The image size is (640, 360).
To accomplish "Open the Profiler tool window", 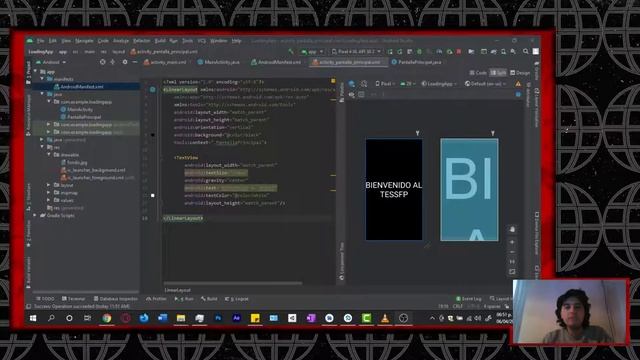I will click(156, 299).
